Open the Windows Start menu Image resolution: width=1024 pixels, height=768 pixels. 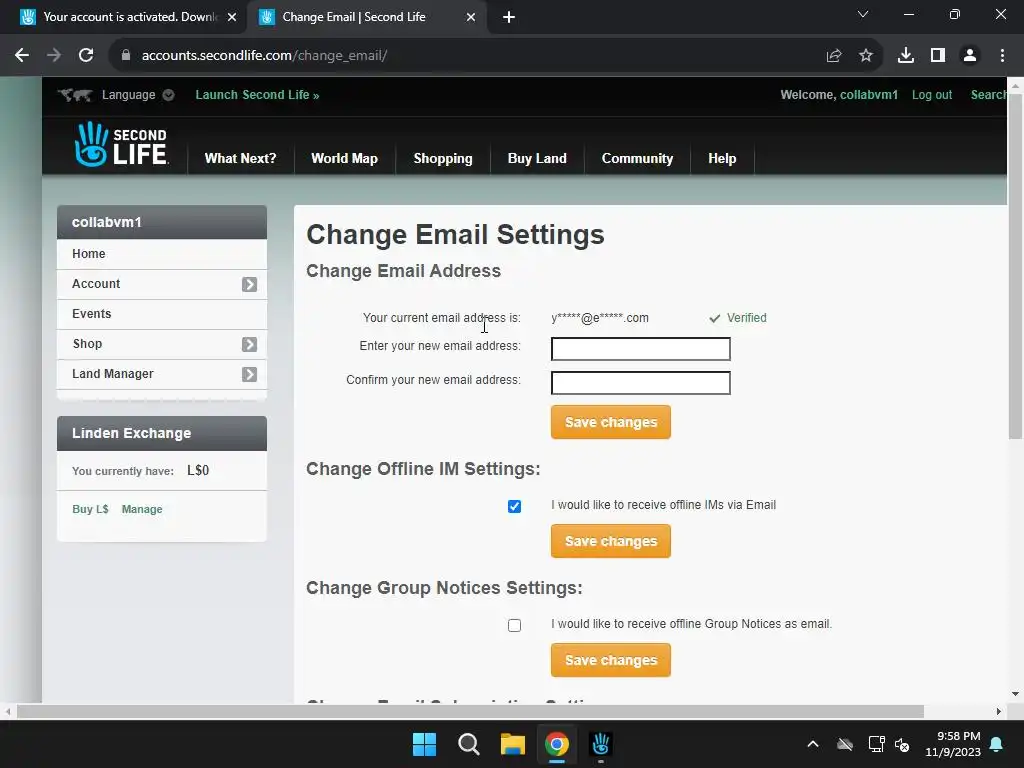(424, 744)
